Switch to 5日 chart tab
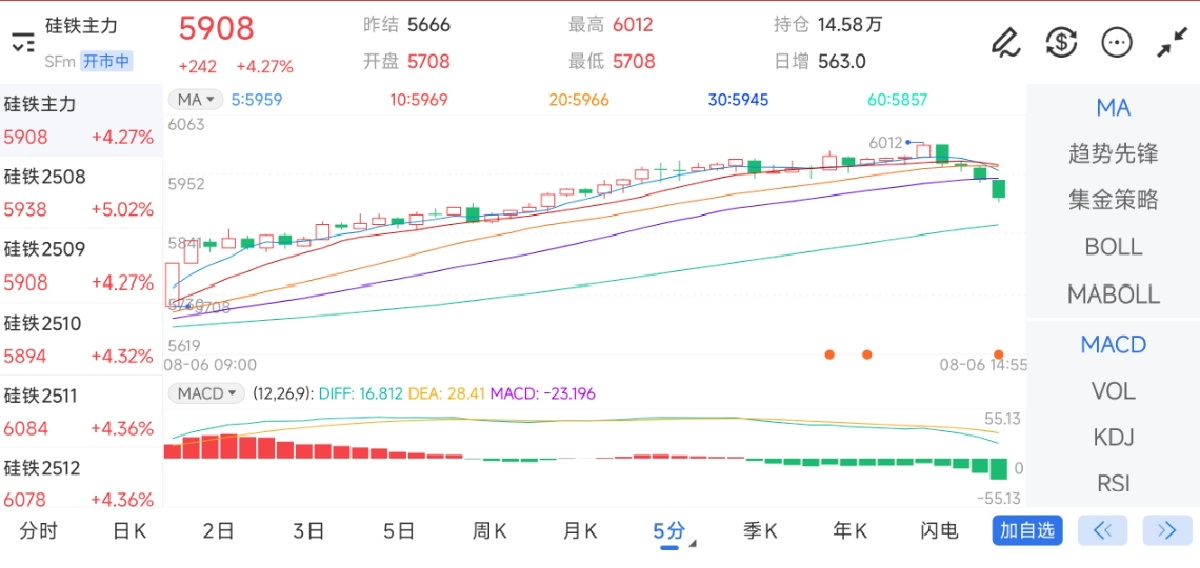The height and width of the screenshot is (568, 1200). coord(399,531)
